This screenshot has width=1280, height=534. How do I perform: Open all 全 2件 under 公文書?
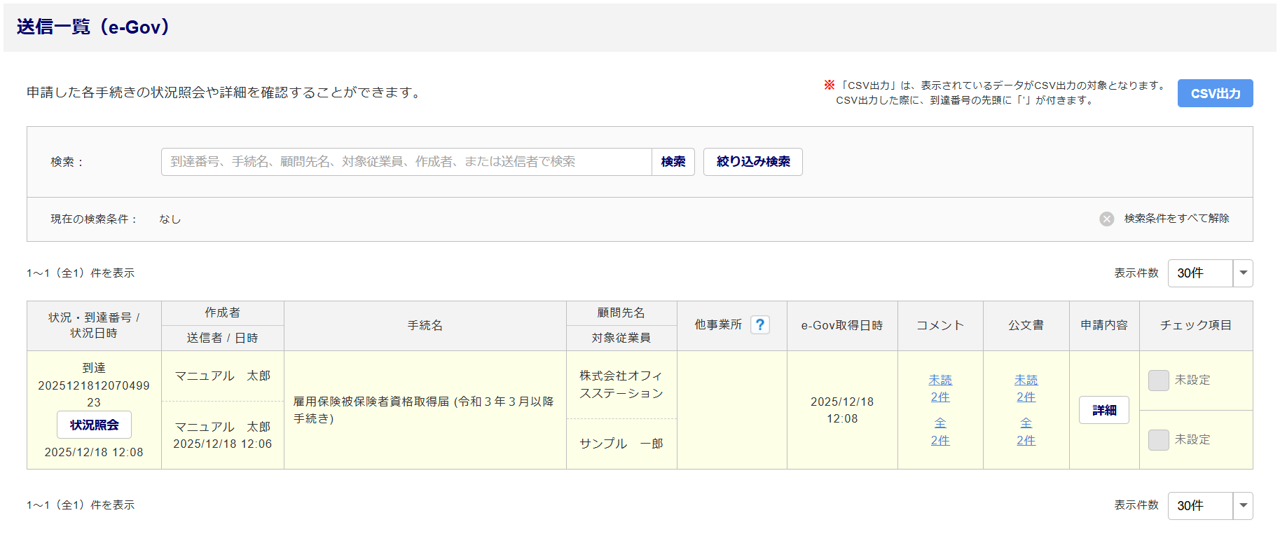point(1026,432)
